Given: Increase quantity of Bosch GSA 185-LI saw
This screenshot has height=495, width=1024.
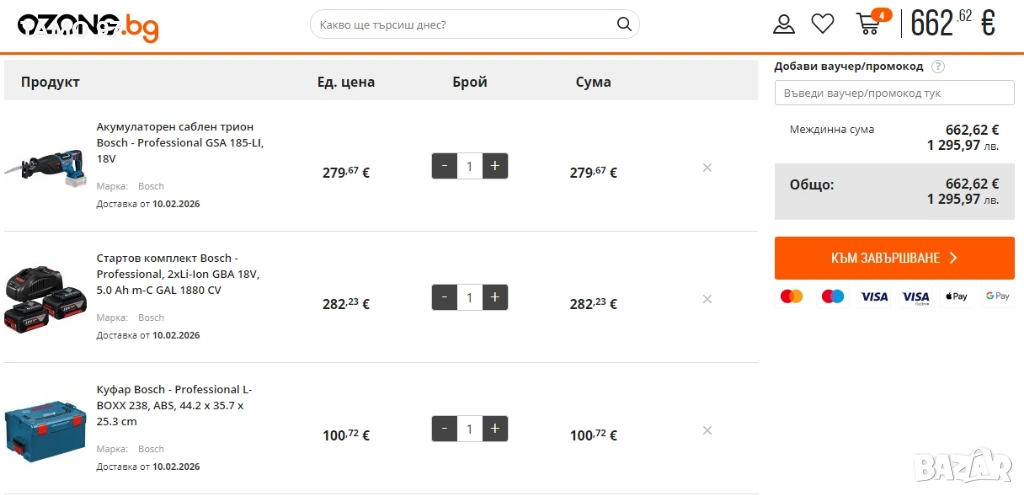Looking at the screenshot, I should pos(495,166).
